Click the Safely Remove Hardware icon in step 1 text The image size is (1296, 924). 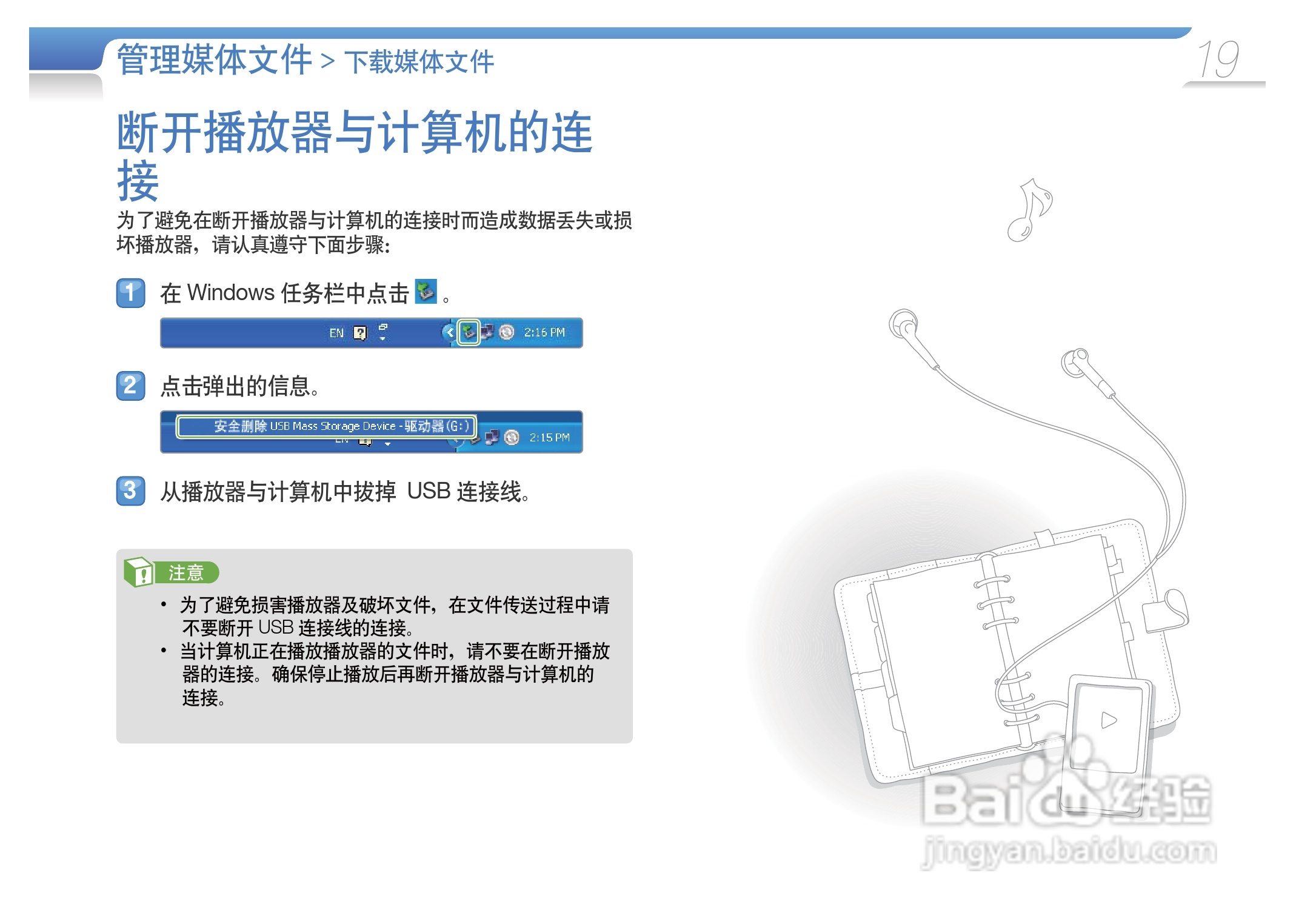click(426, 292)
